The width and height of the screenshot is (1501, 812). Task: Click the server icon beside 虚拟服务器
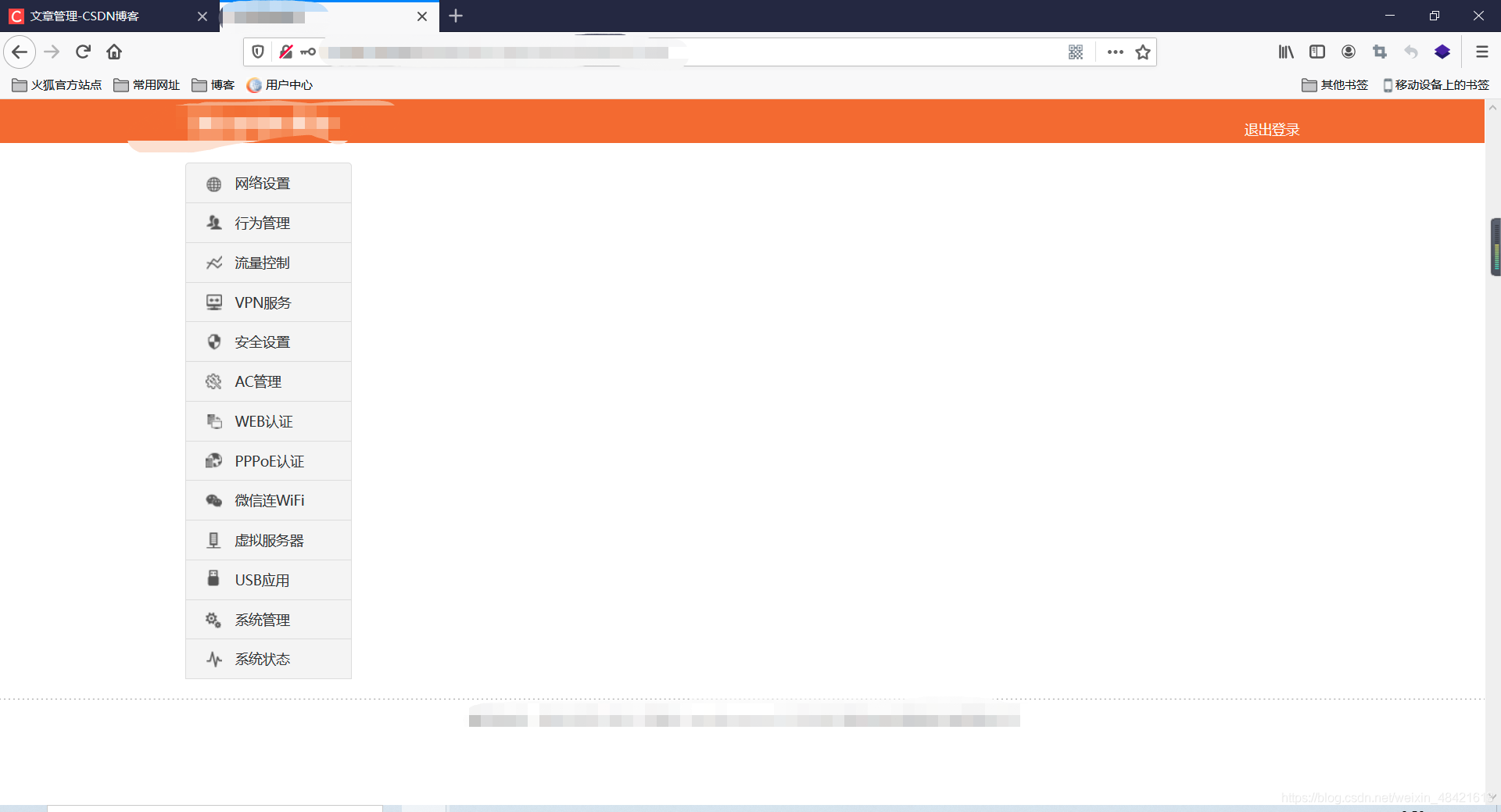pos(214,540)
